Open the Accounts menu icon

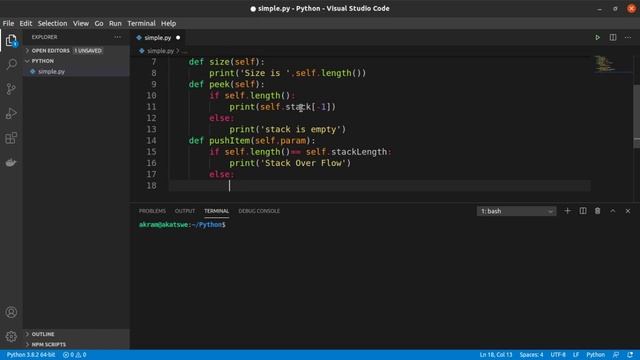11,312
